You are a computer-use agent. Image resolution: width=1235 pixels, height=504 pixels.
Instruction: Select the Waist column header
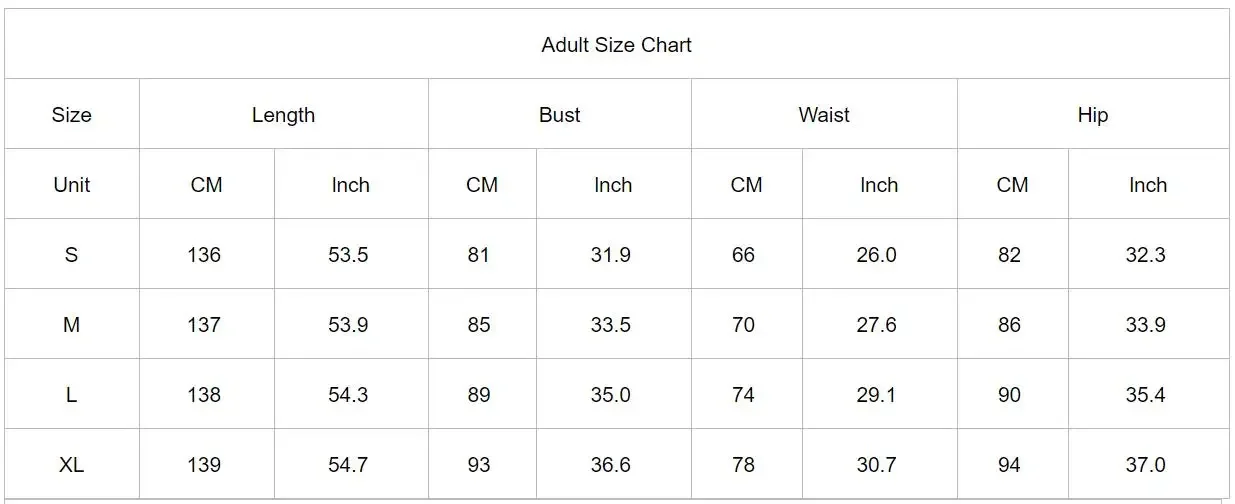(x=825, y=114)
